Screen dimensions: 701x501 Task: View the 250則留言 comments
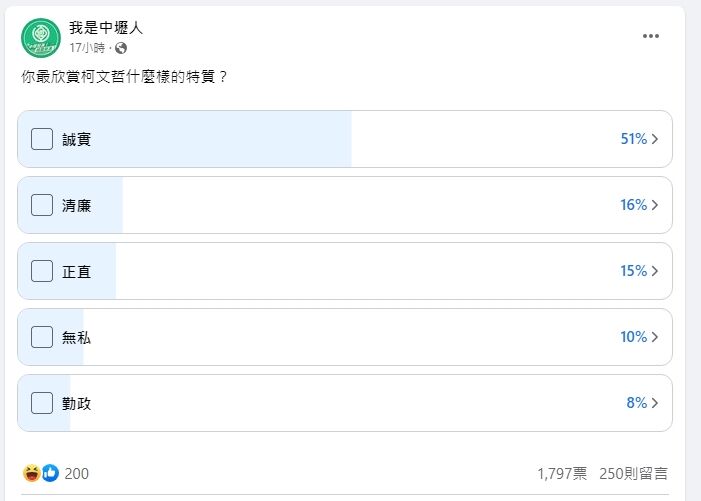coord(633,474)
